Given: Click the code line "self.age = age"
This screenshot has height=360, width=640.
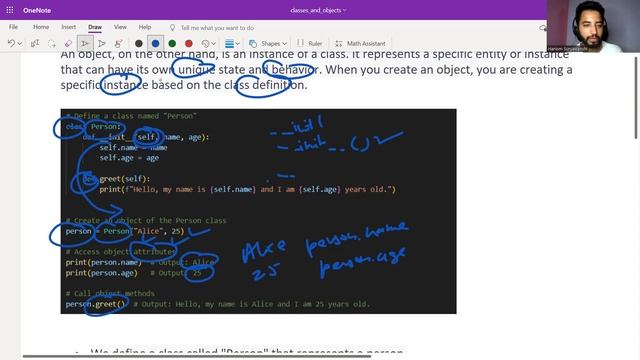Looking at the screenshot, I should 129,158.
